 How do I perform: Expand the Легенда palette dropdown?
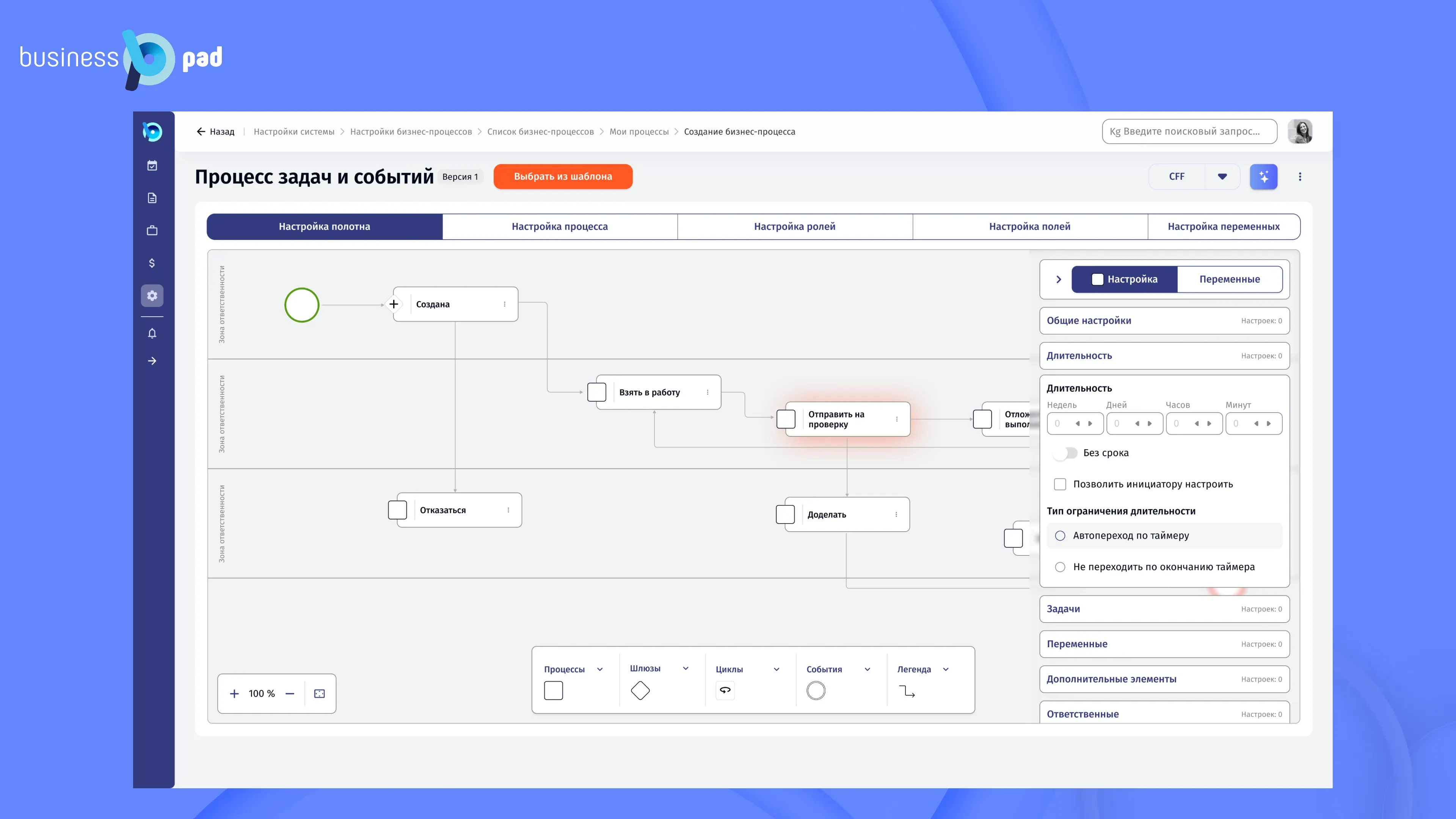(946, 669)
